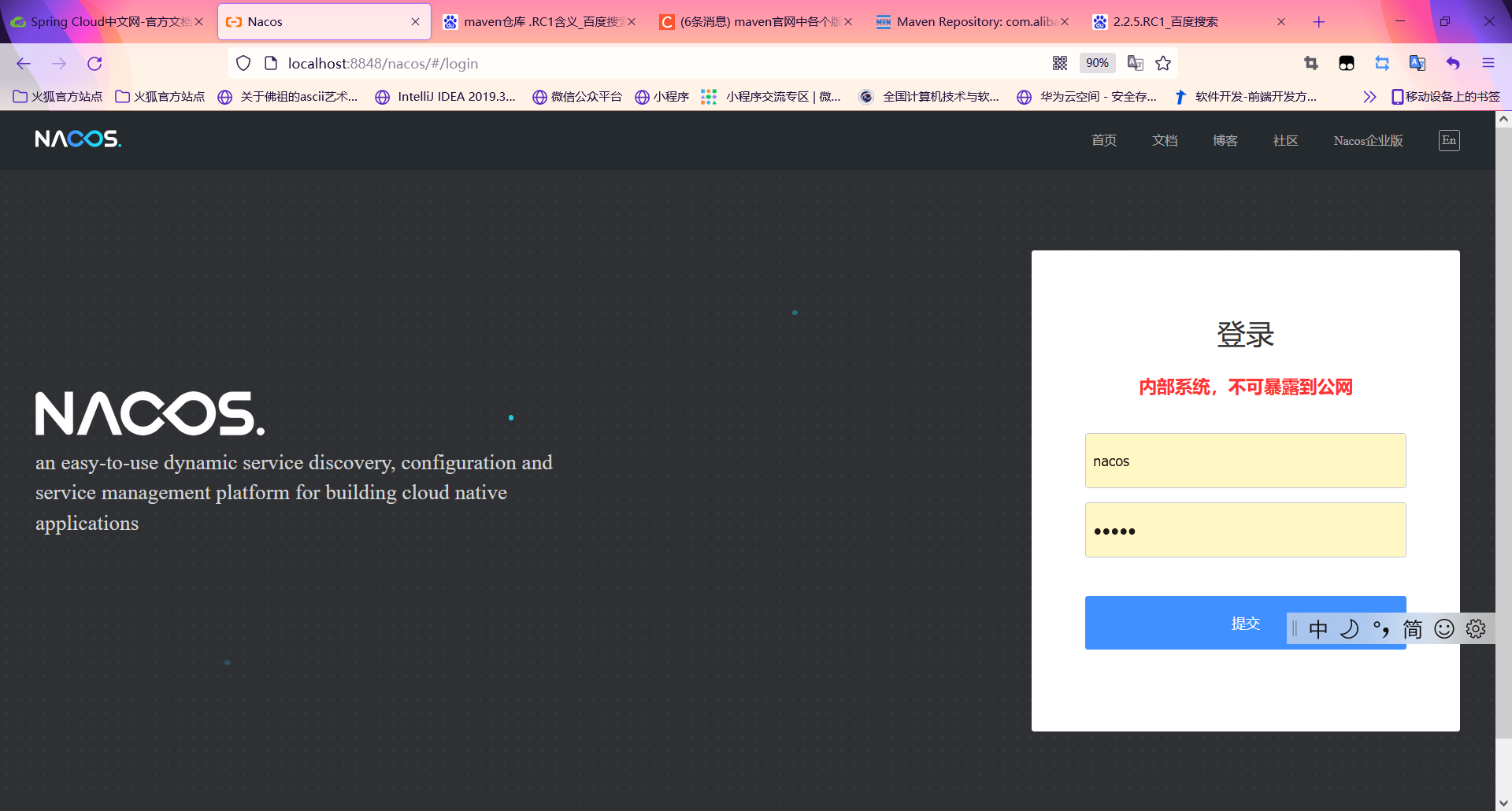
Task: Reload the current page
Action: pyautogui.click(x=94, y=64)
